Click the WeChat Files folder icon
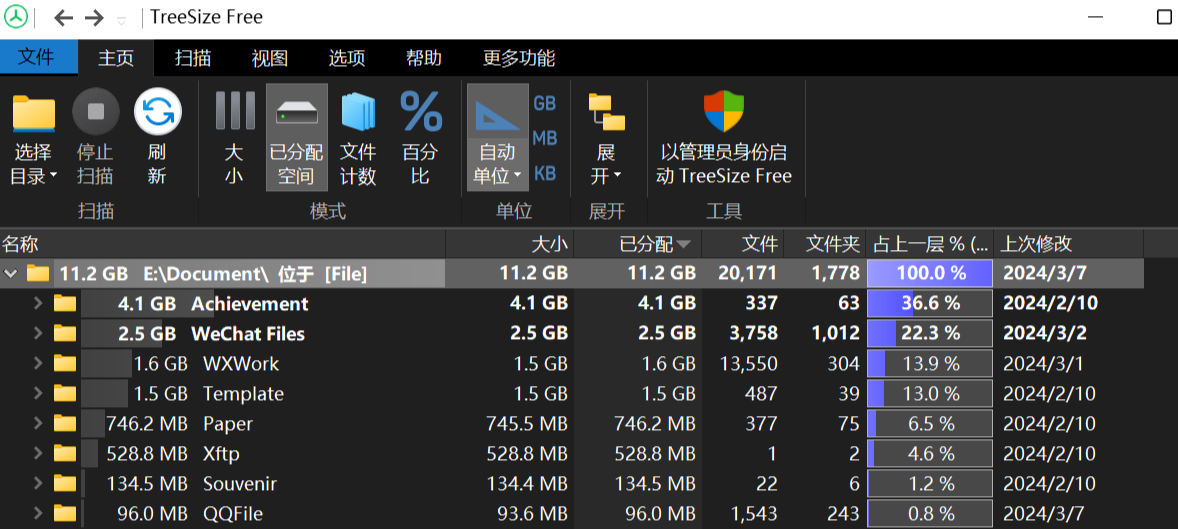Screen dimensions: 1178x529 coord(65,334)
